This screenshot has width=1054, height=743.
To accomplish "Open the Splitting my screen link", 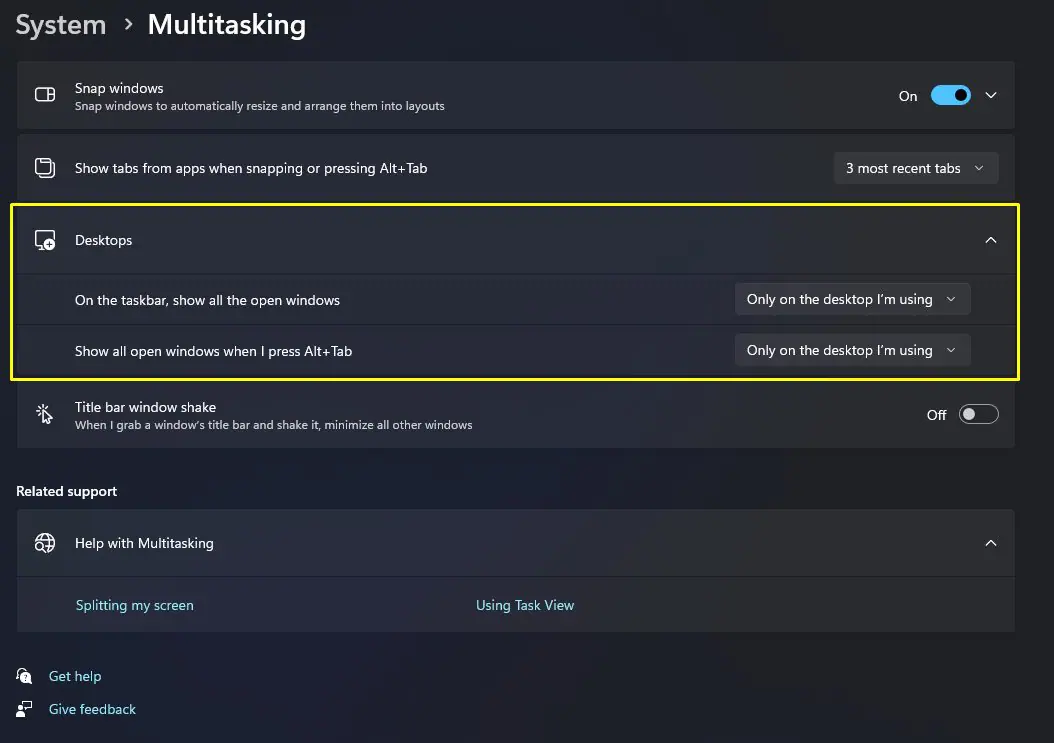I will click(x=134, y=605).
